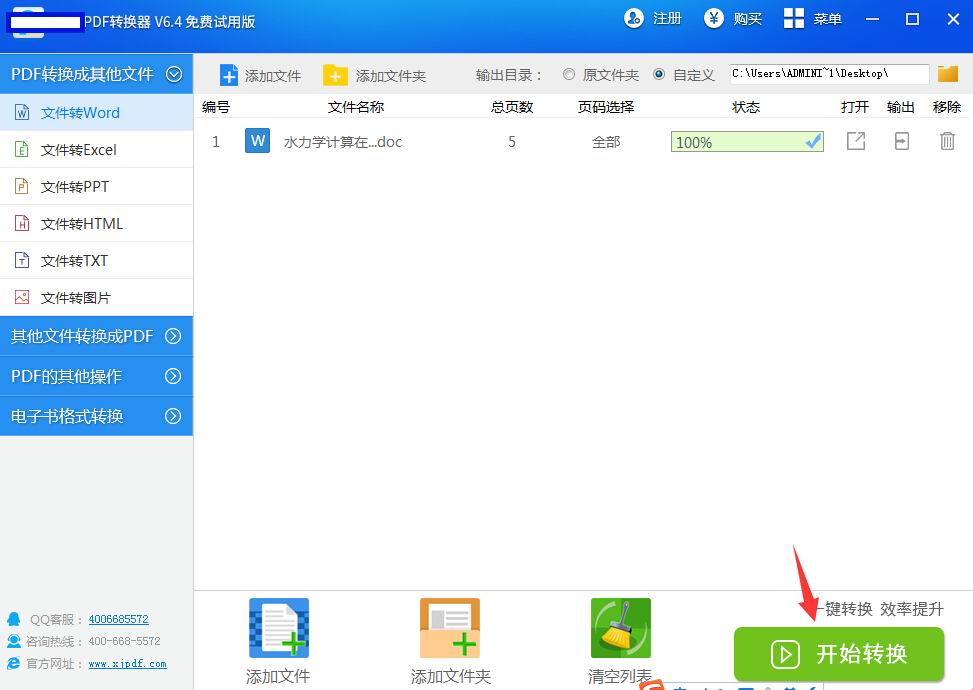Viewport: 973px width, 690px height.
Task: Click the blue W Word file icon
Action: click(258, 141)
